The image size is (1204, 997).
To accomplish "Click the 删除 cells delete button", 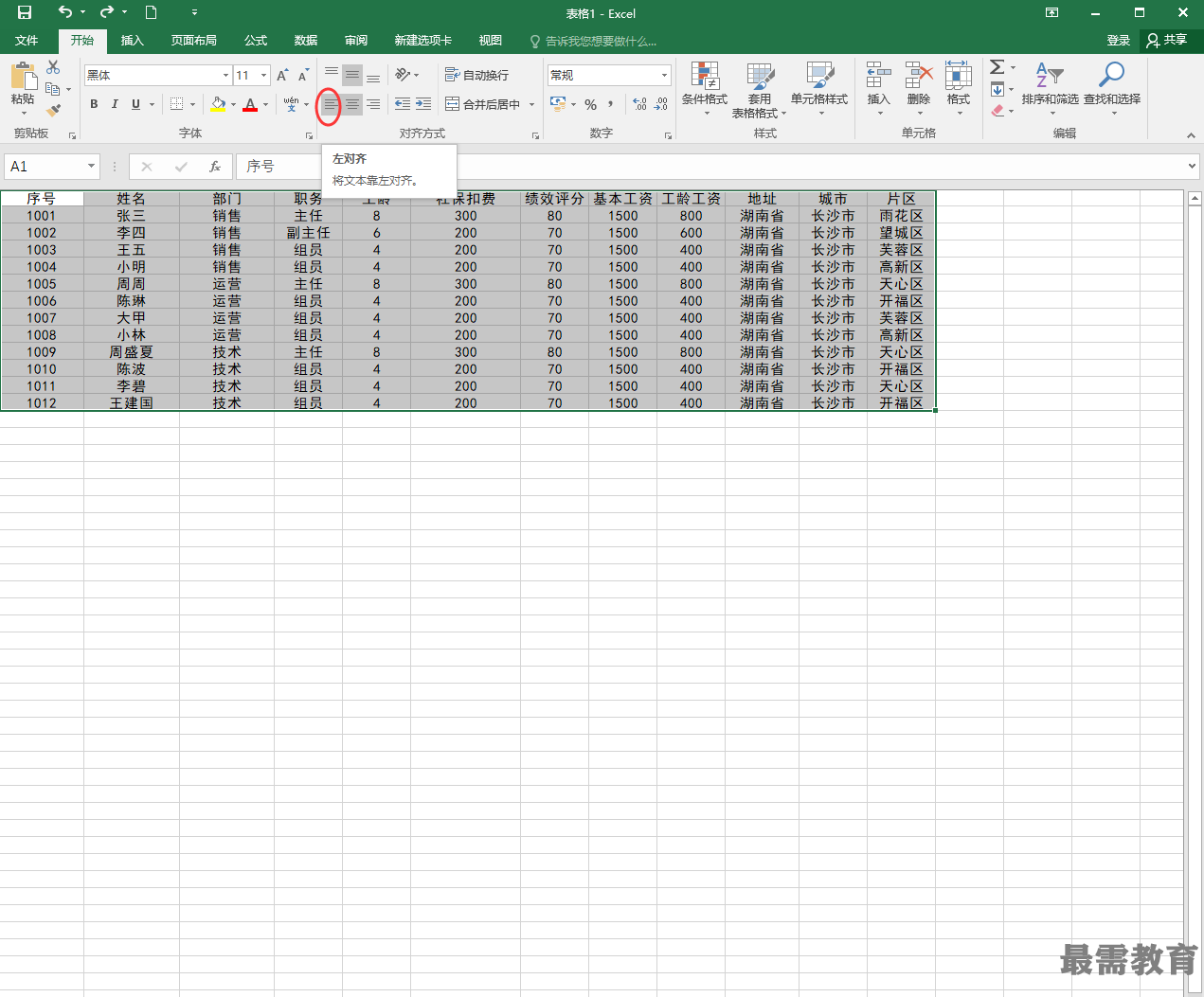I will (919, 89).
